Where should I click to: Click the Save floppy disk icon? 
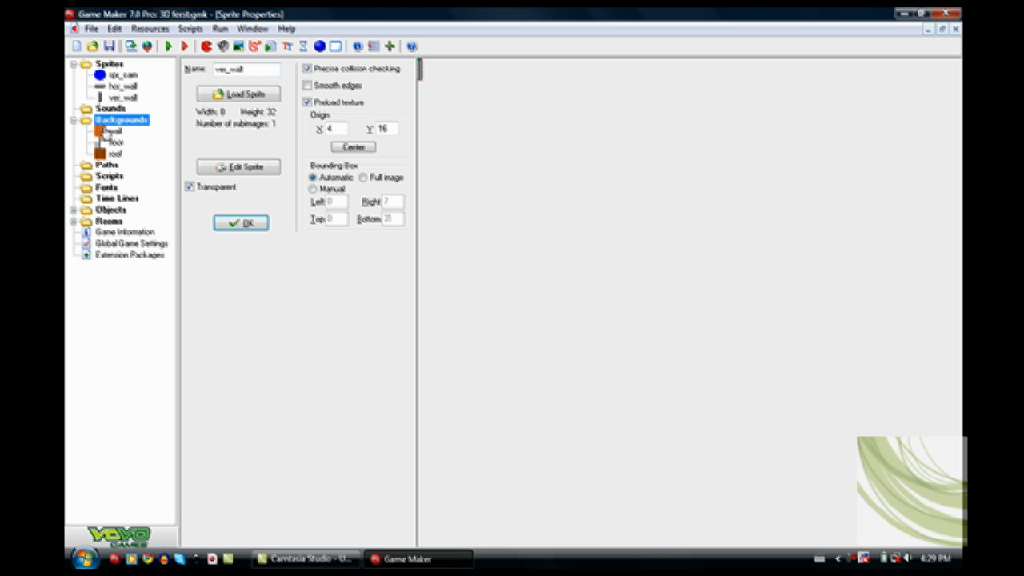(107, 46)
